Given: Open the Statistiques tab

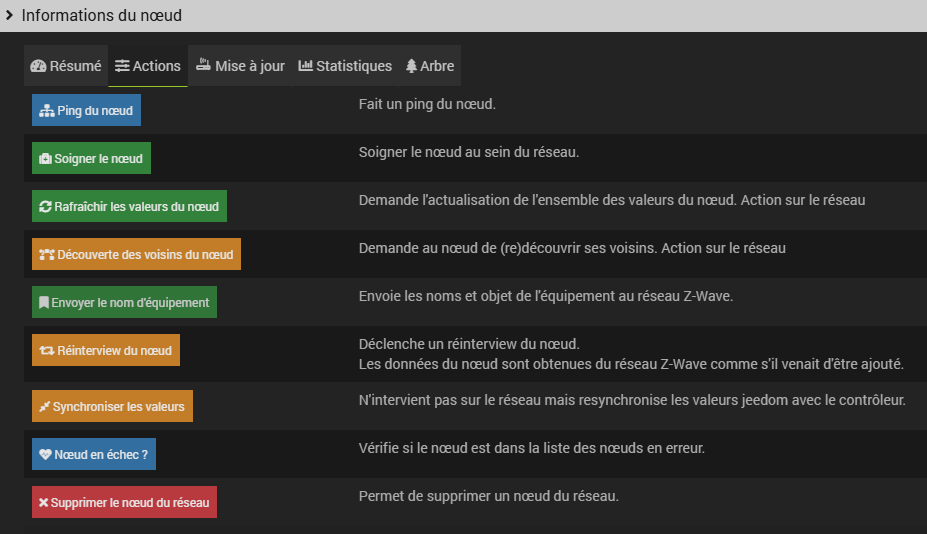Looking at the screenshot, I should (x=345, y=66).
